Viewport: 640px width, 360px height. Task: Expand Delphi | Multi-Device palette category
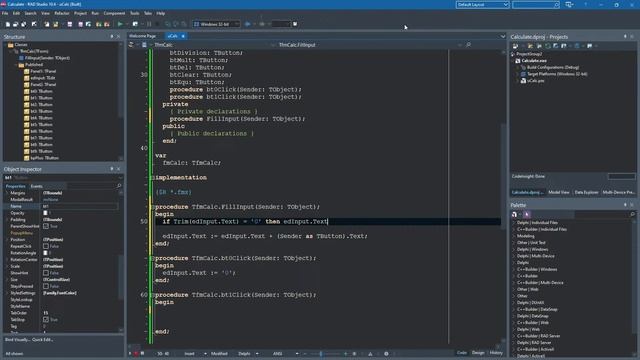click(514, 256)
